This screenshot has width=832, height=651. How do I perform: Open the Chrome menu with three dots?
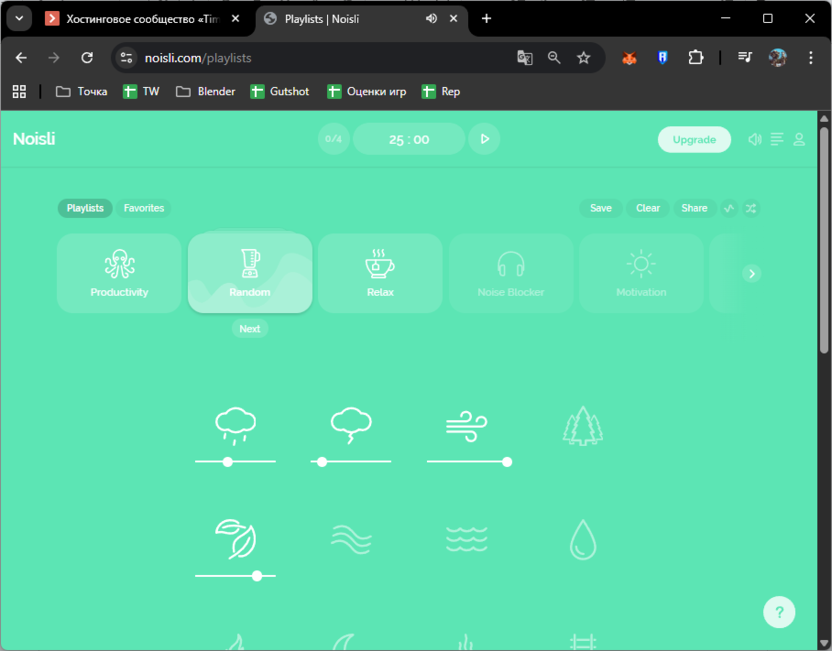812,58
